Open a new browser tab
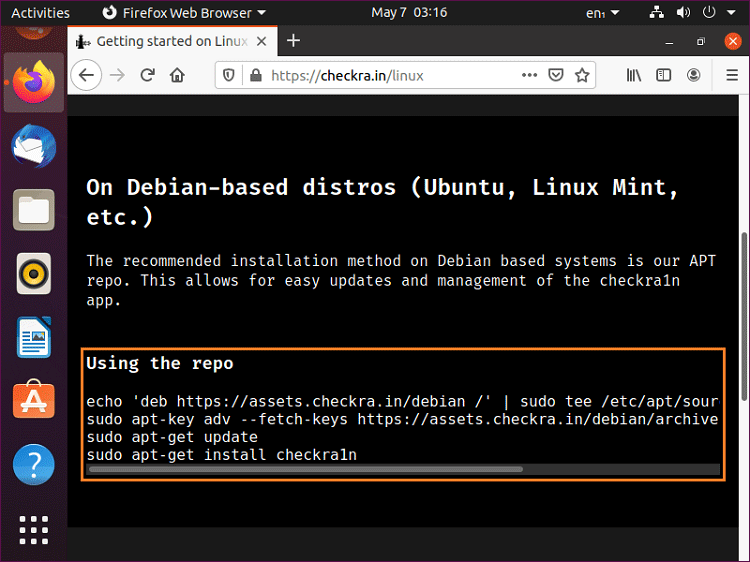The image size is (750, 562). 293,41
